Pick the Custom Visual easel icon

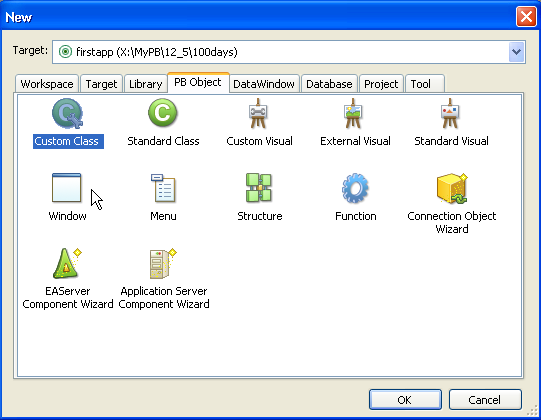pos(258,114)
